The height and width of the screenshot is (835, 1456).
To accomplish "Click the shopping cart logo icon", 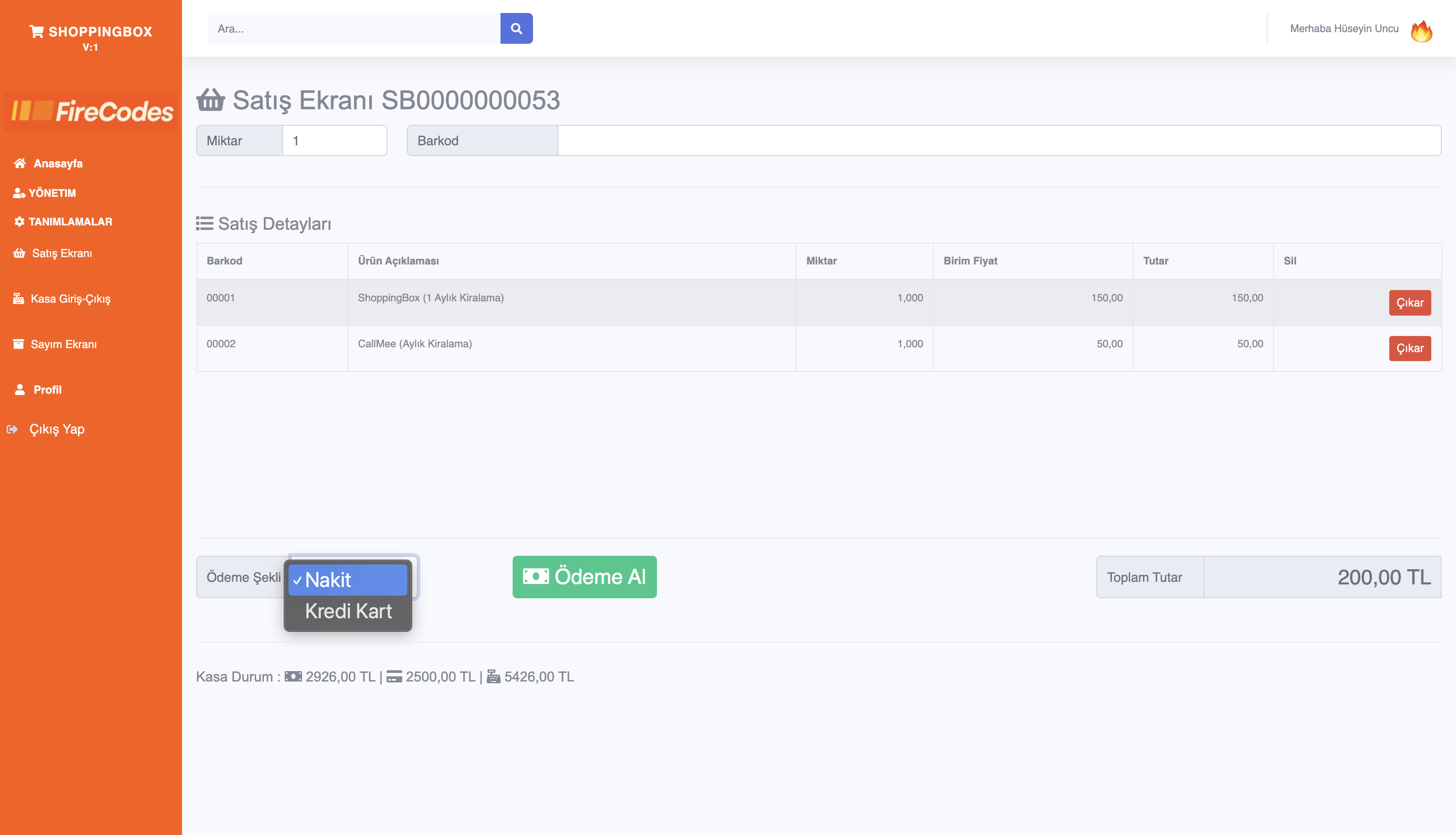I will pos(37,32).
